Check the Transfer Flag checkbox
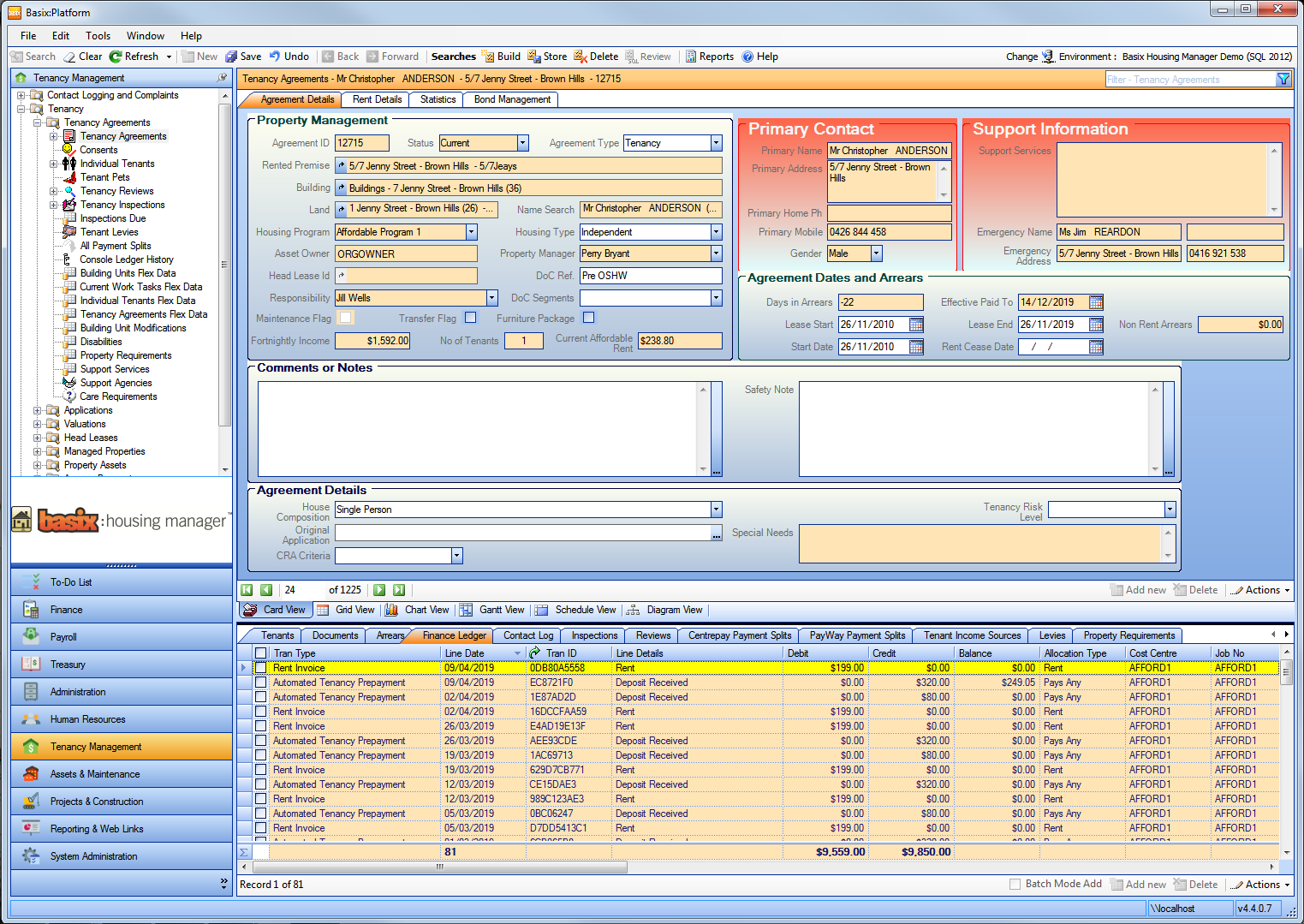The height and width of the screenshot is (924, 1304). coord(470,317)
